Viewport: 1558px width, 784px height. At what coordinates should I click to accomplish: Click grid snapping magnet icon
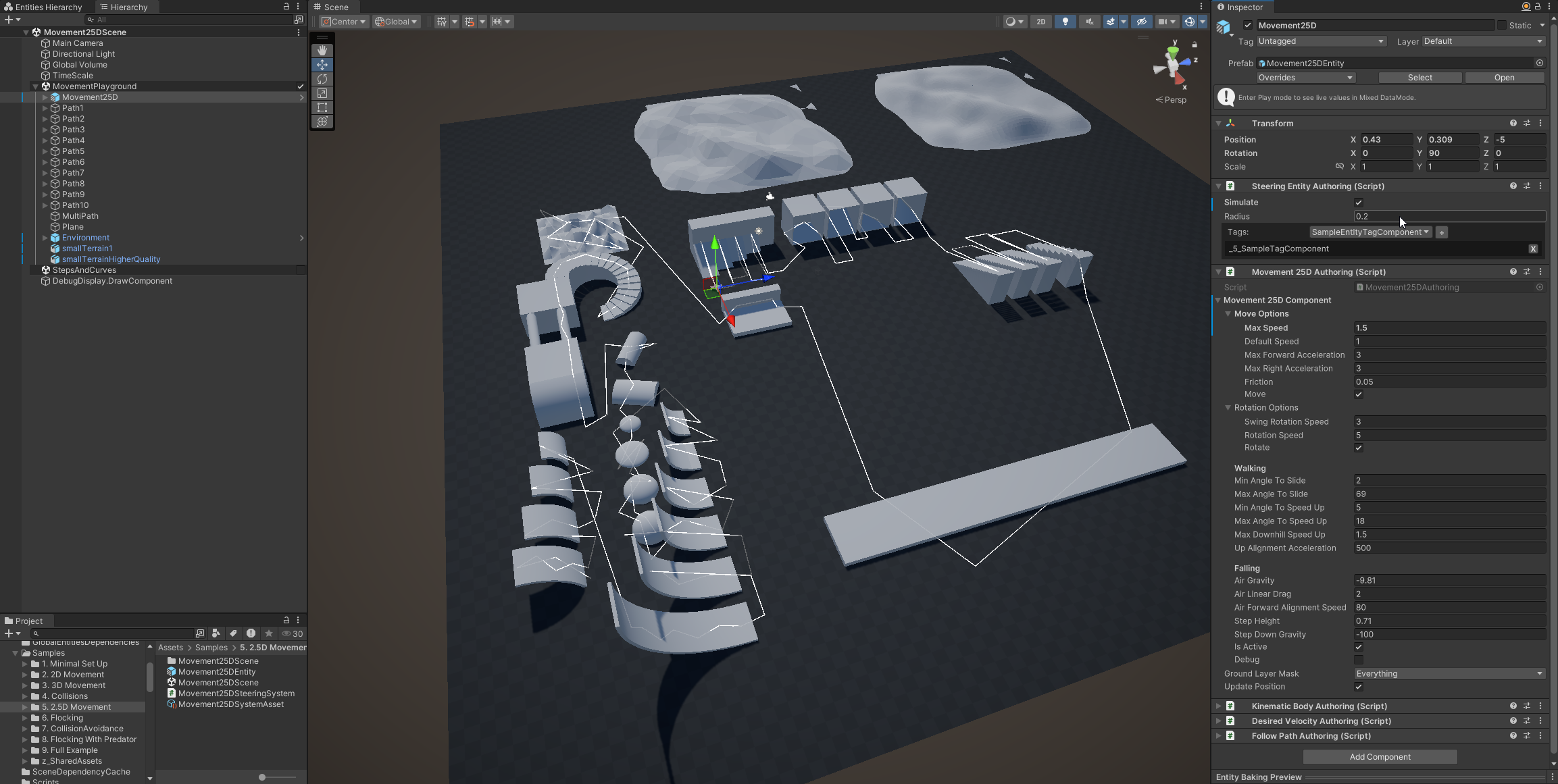tap(470, 22)
